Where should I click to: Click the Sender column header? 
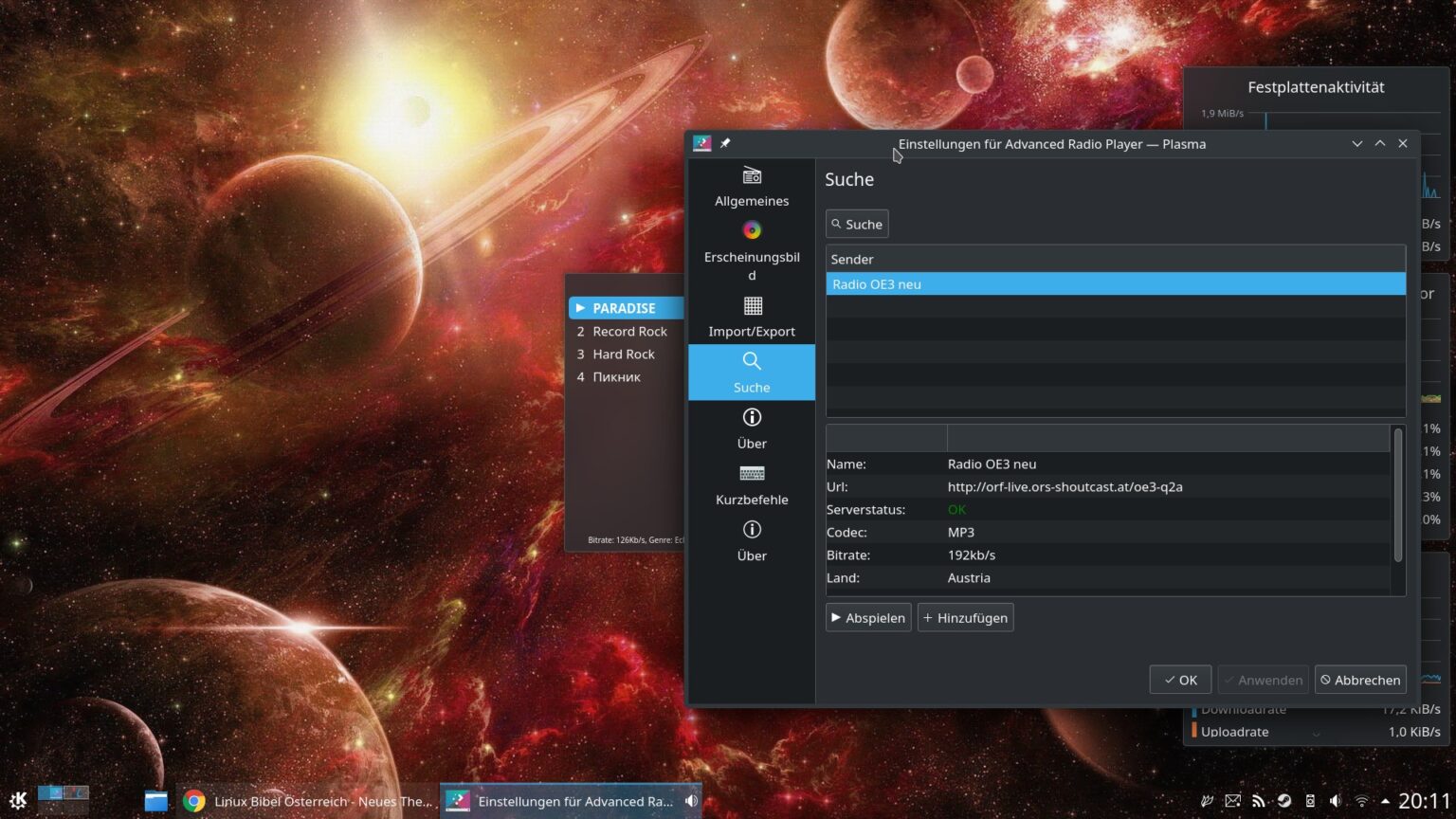coord(1116,259)
